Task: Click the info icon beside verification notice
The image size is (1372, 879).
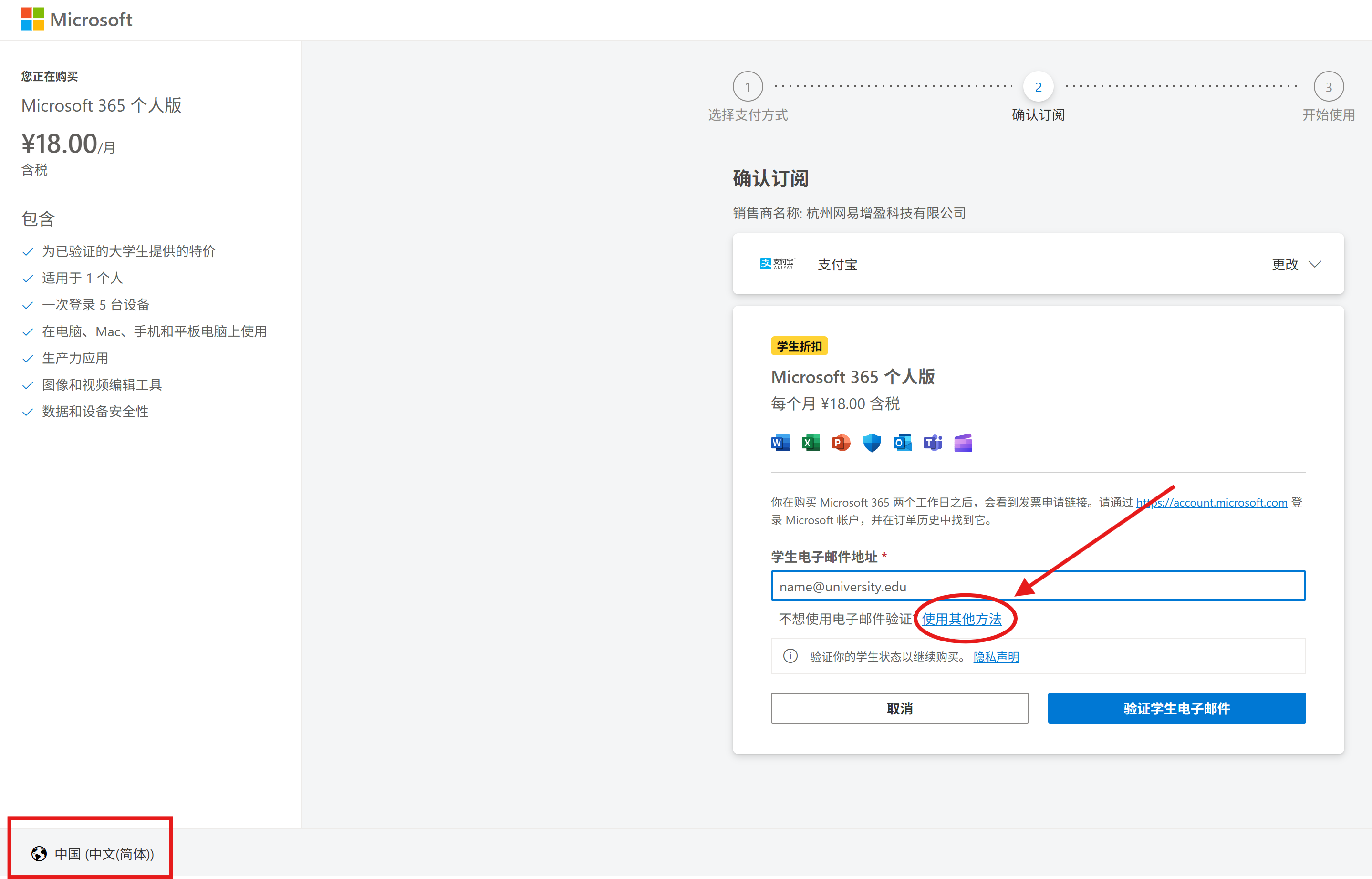Action: click(790, 656)
